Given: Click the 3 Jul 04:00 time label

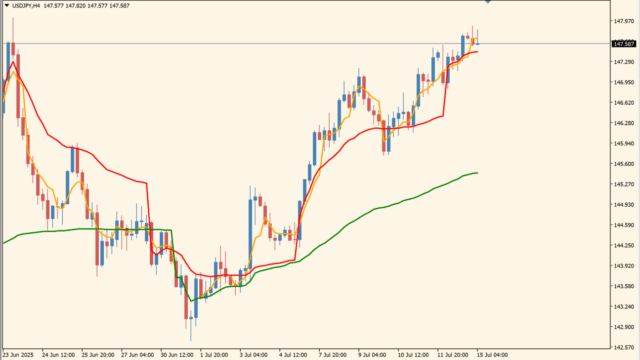Looking at the screenshot, I should coord(253,355).
